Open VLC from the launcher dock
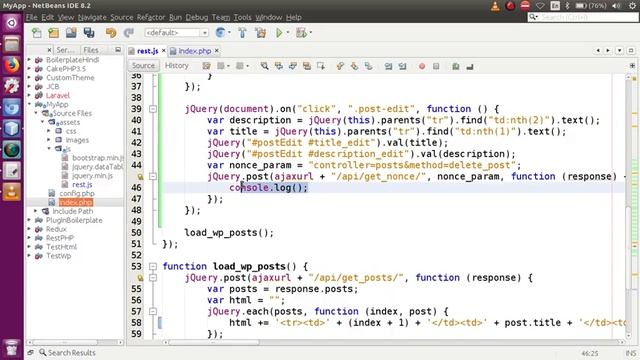 tap(11, 192)
